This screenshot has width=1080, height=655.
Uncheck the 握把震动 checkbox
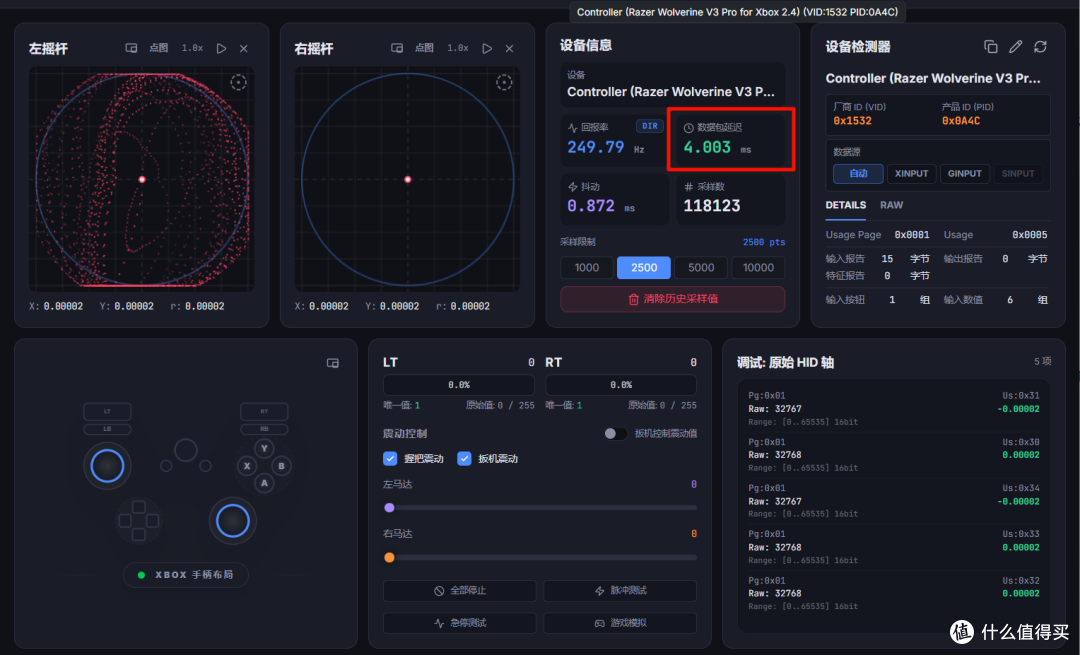click(x=390, y=459)
